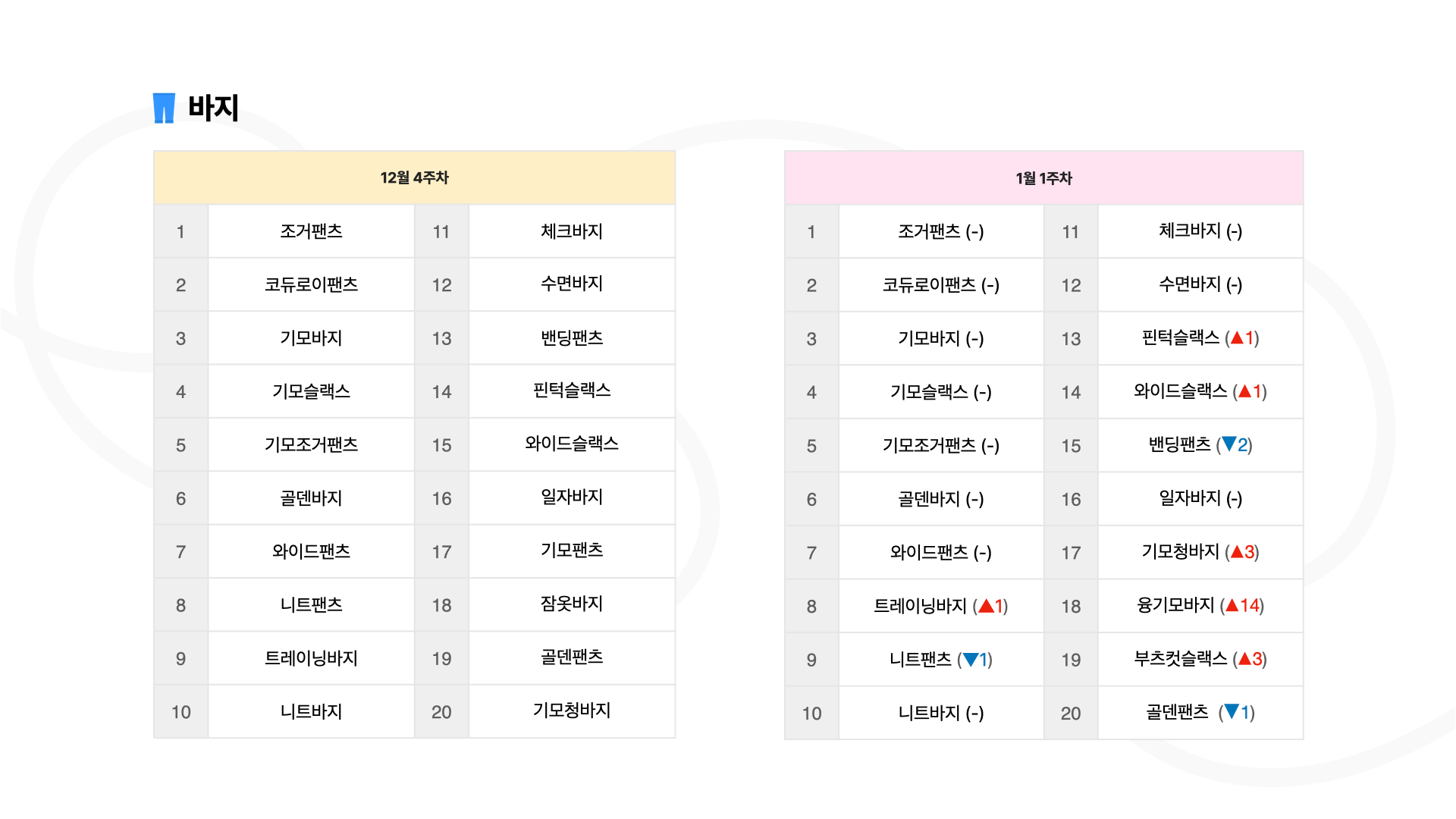
Task: Select the 12월 4주차 table header
Action: [x=414, y=177]
